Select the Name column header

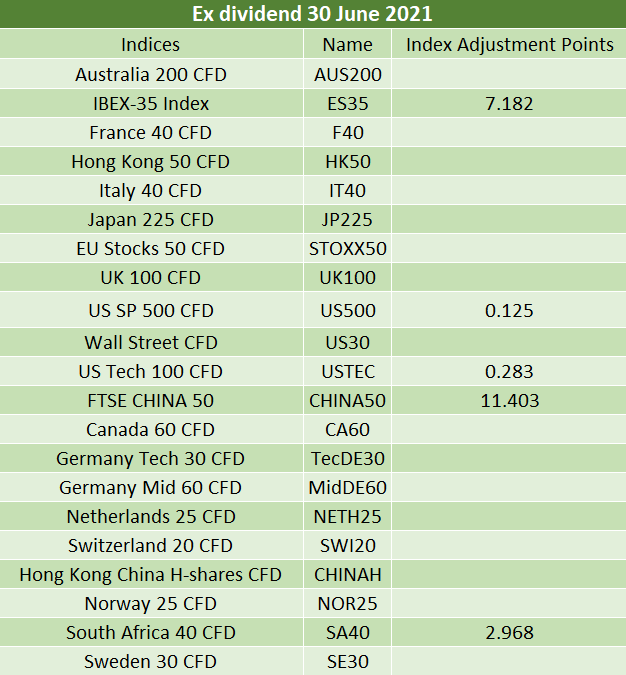pos(347,45)
